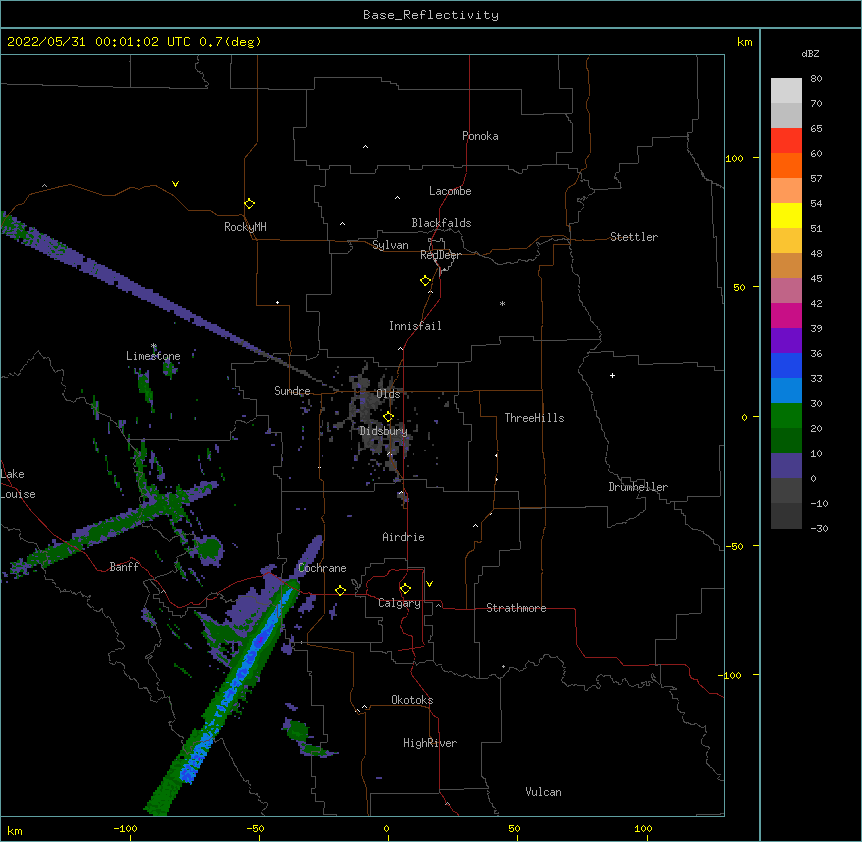Select the yellow V marker northeast of Calgary
The width and height of the screenshot is (862, 842).
tap(429, 584)
